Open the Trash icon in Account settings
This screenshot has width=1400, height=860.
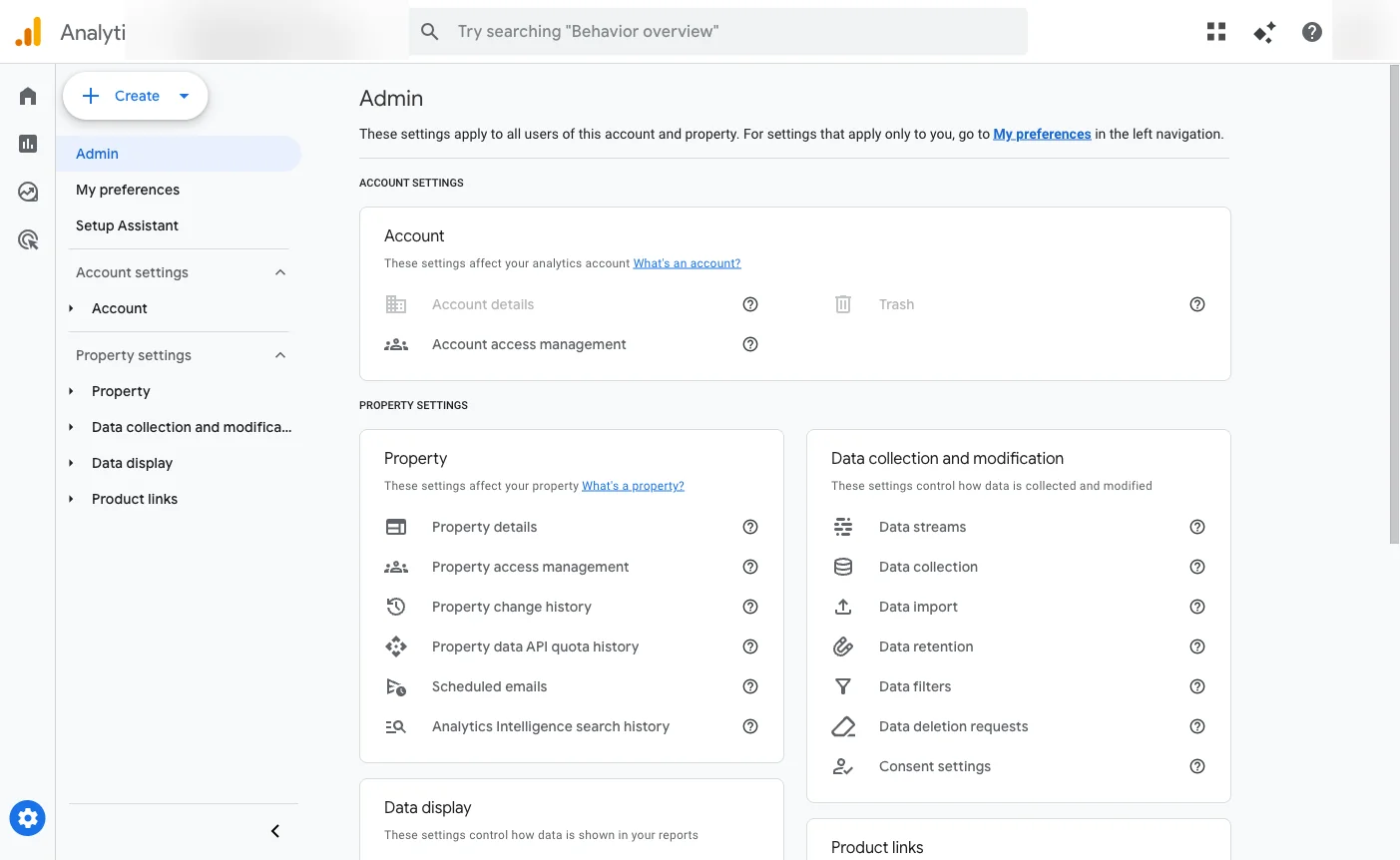pos(843,304)
